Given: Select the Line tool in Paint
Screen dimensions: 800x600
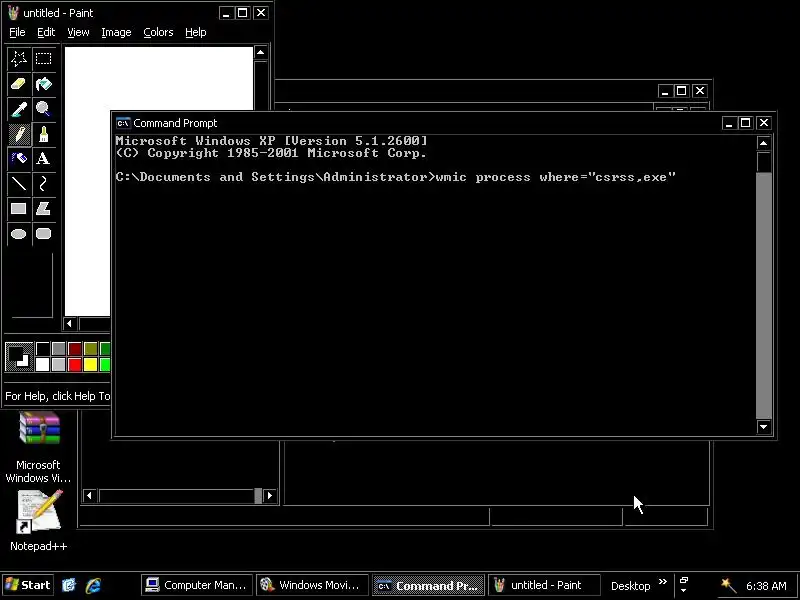Looking at the screenshot, I should pyautogui.click(x=19, y=184).
